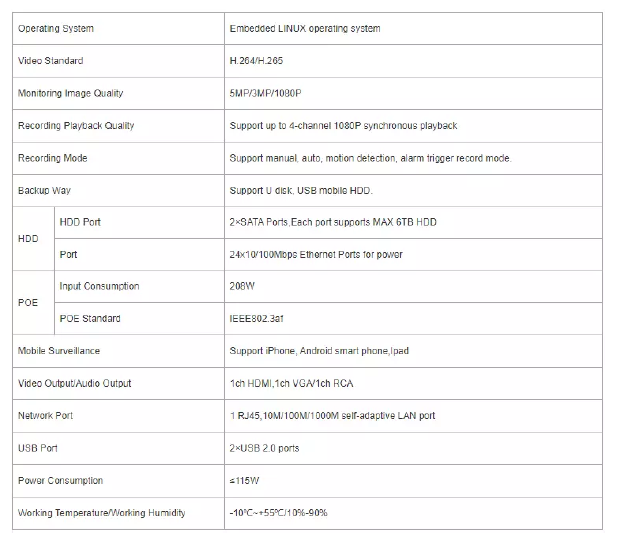Viewport: 618px width, 552px height.
Task: Click the POE group label cell
Action: pos(28,302)
